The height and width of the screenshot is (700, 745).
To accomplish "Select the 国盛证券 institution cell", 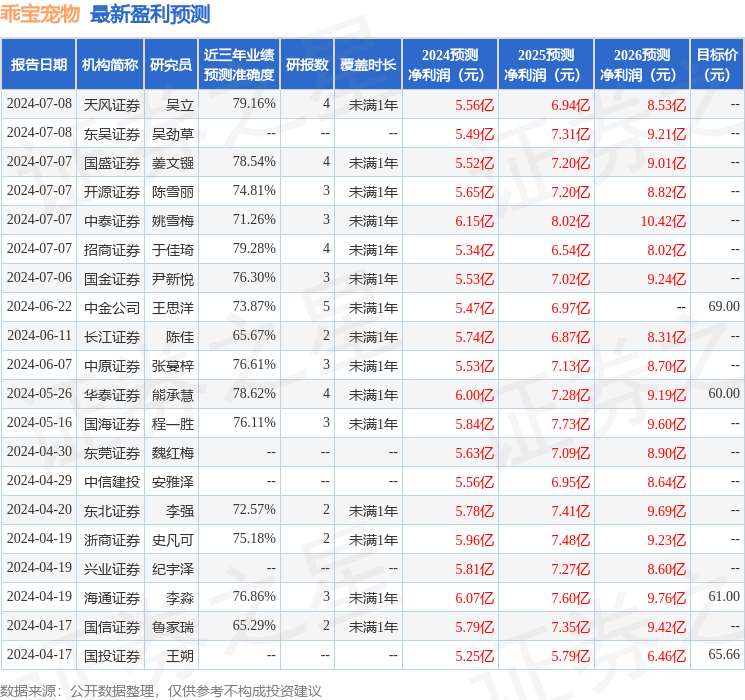I will pos(112,163).
